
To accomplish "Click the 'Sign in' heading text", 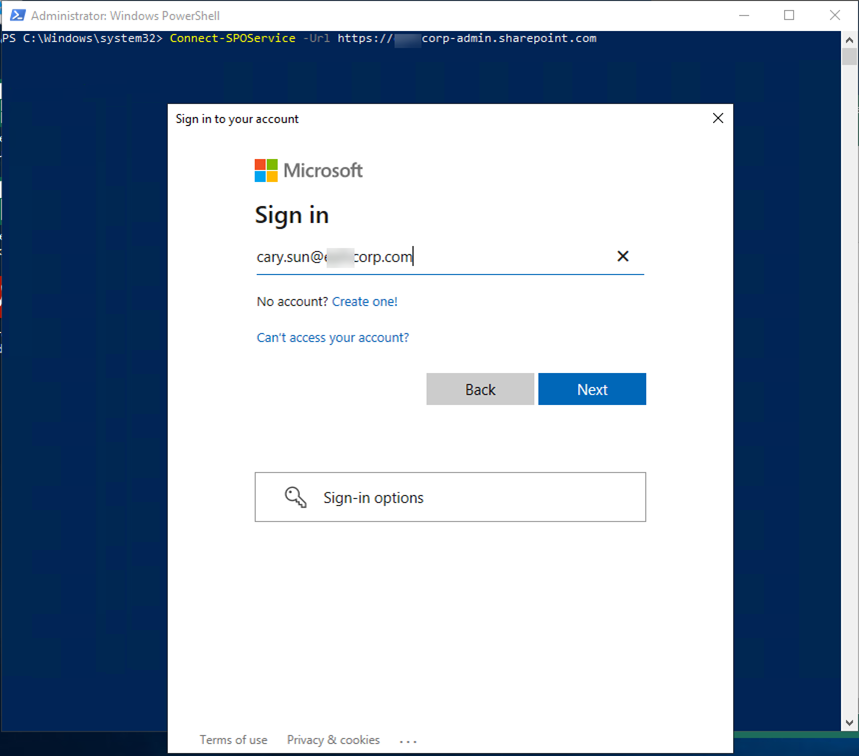I will (292, 215).
